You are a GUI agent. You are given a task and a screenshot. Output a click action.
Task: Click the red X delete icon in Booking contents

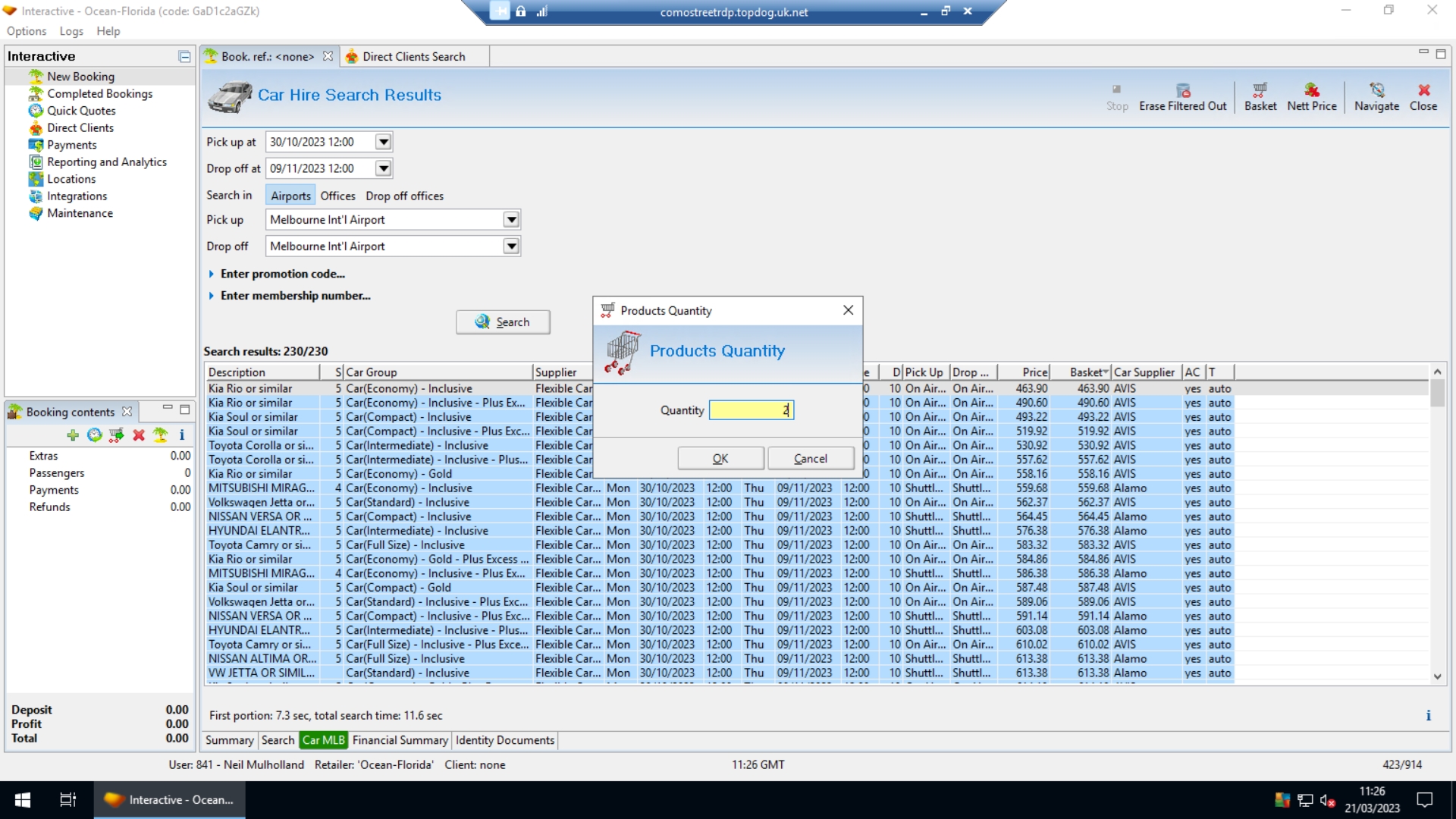139,435
